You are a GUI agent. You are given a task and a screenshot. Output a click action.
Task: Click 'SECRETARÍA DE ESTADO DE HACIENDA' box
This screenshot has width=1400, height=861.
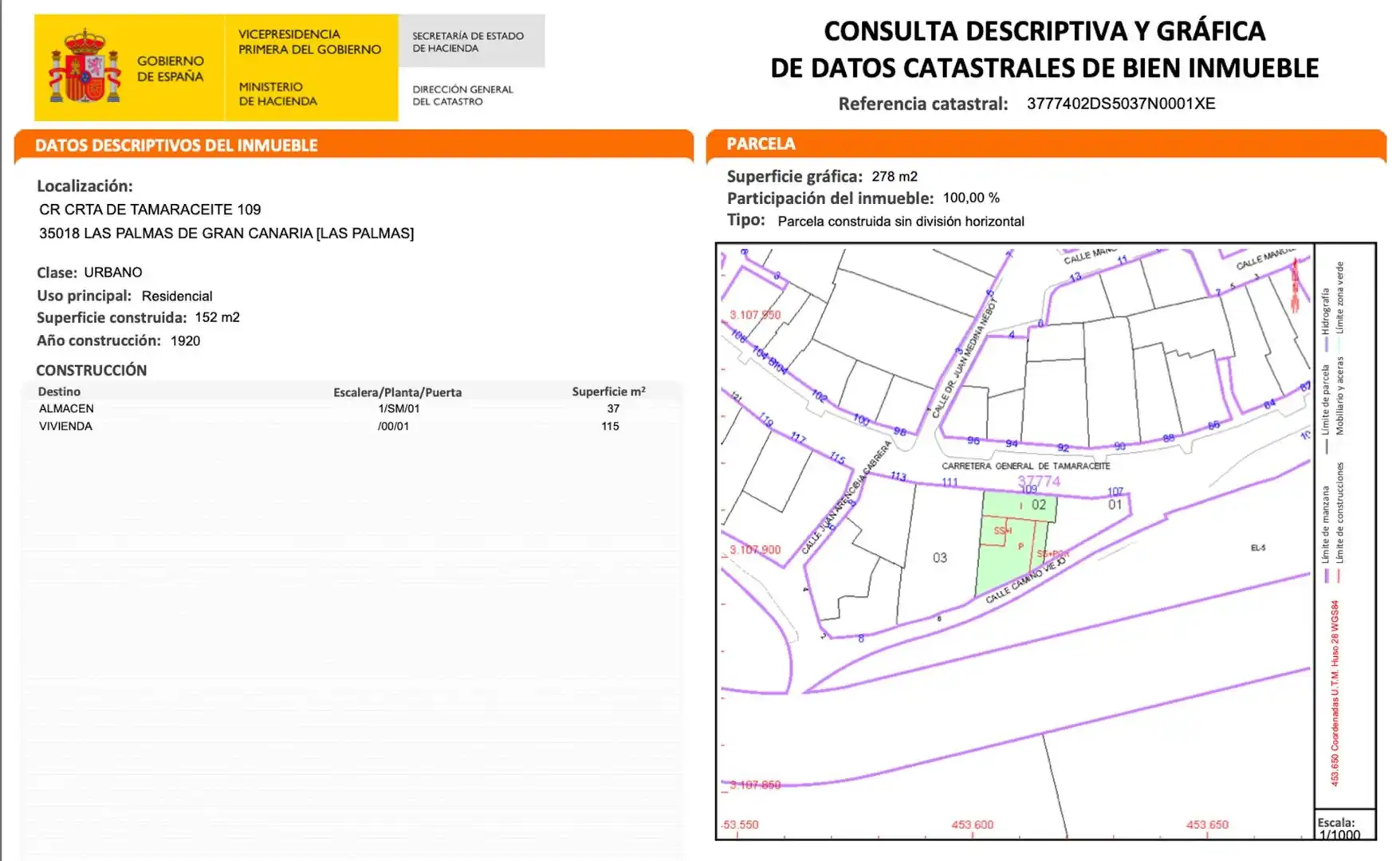click(x=471, y=41)
